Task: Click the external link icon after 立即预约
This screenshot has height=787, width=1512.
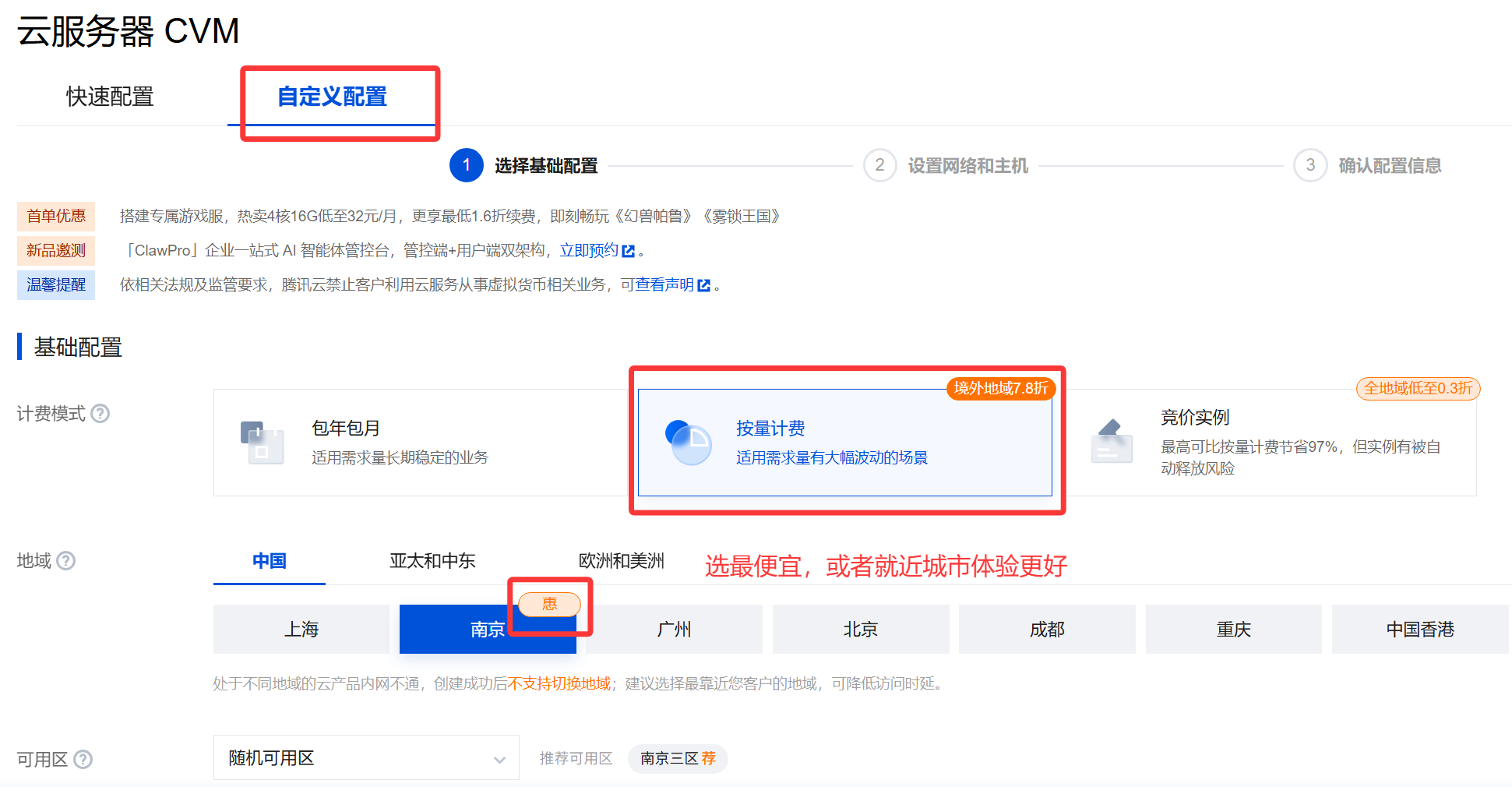Action: pyautogui.click(x=629, y=251)
